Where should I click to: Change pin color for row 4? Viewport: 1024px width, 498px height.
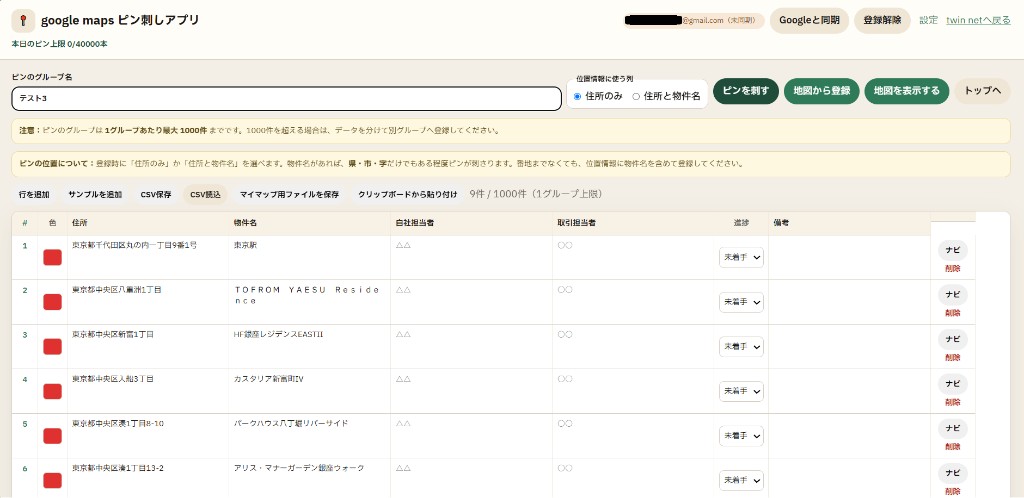point(52,391)
